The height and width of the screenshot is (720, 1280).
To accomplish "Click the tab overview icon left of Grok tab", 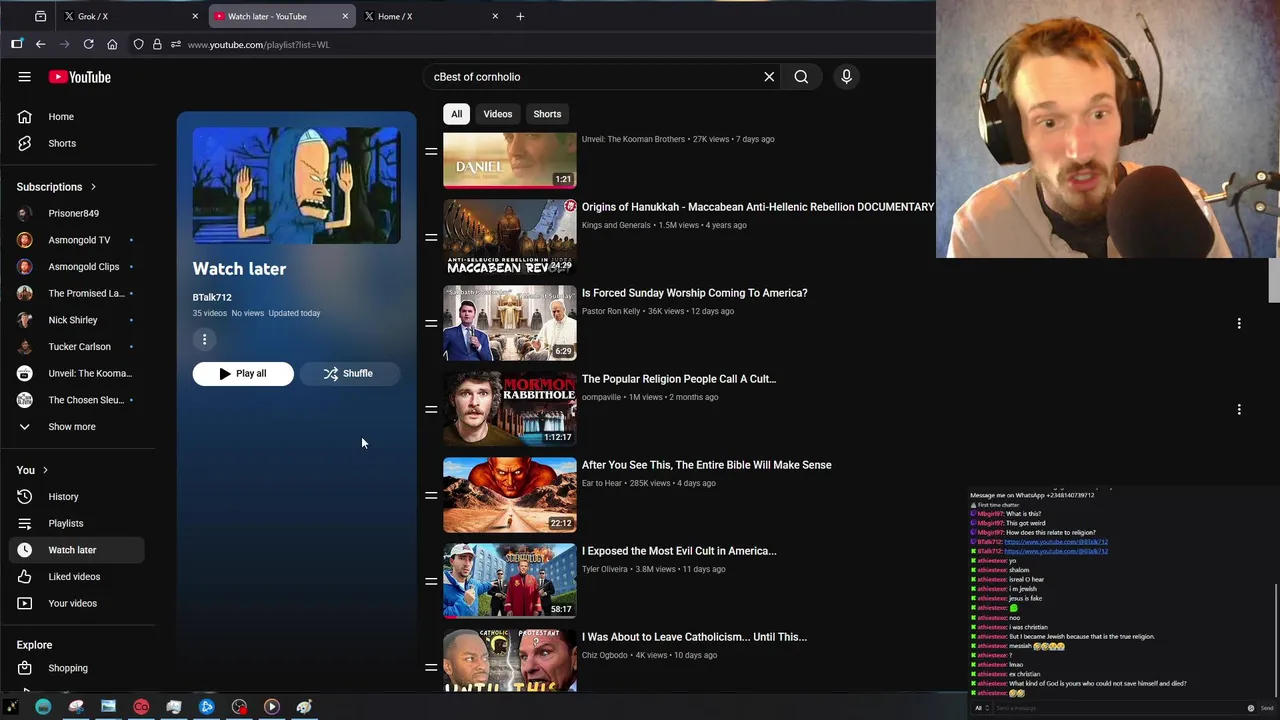I will tap(40, 16).
